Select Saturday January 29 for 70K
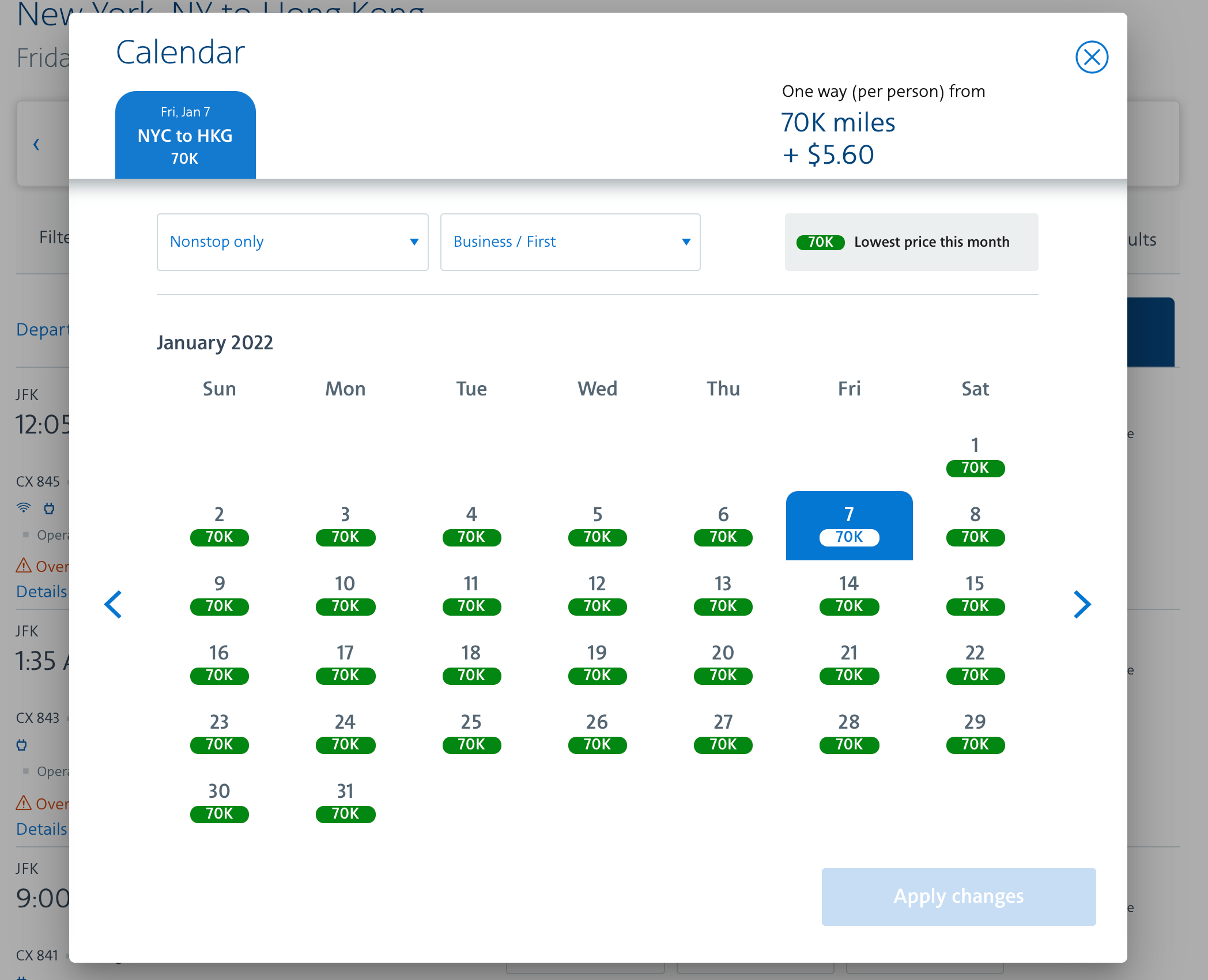Image resolution: width=1208 pixels, height=980 pixels. pos(975,733)
